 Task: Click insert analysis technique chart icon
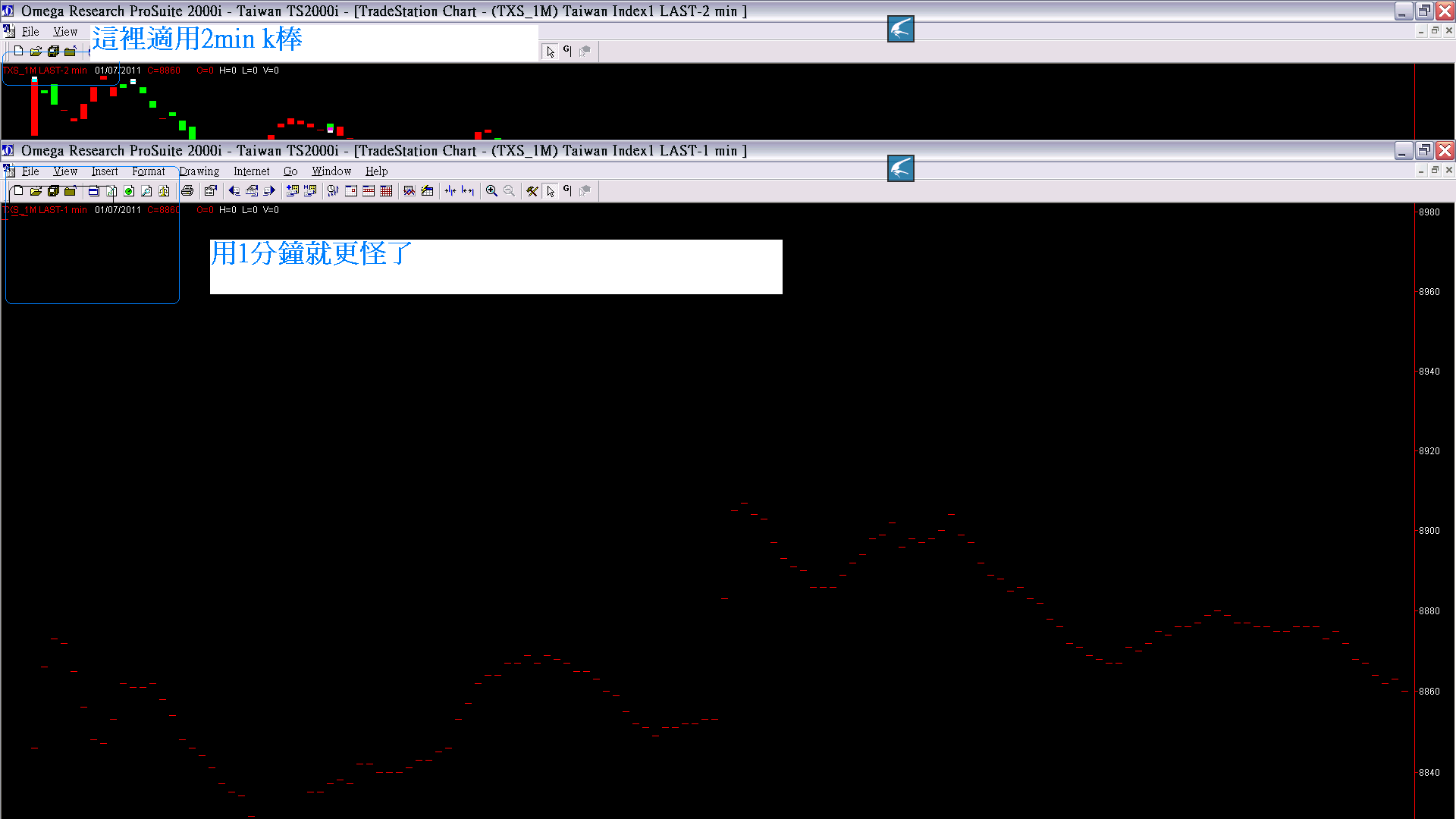[409, 191]
